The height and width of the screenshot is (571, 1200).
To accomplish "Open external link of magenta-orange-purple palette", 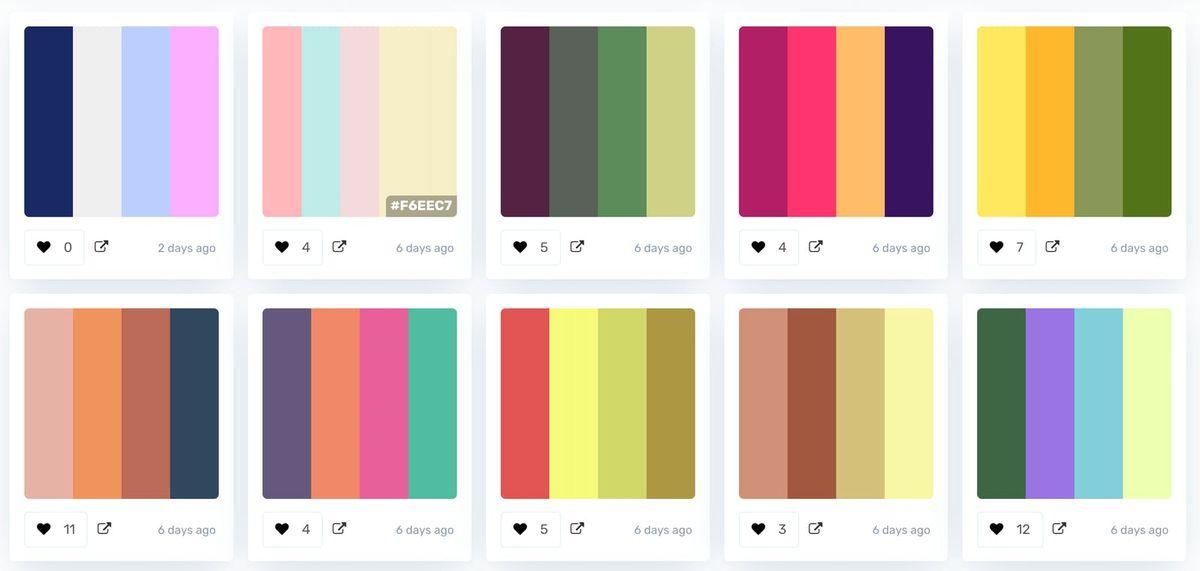I will pyautogui.click(x=815, y=247).
